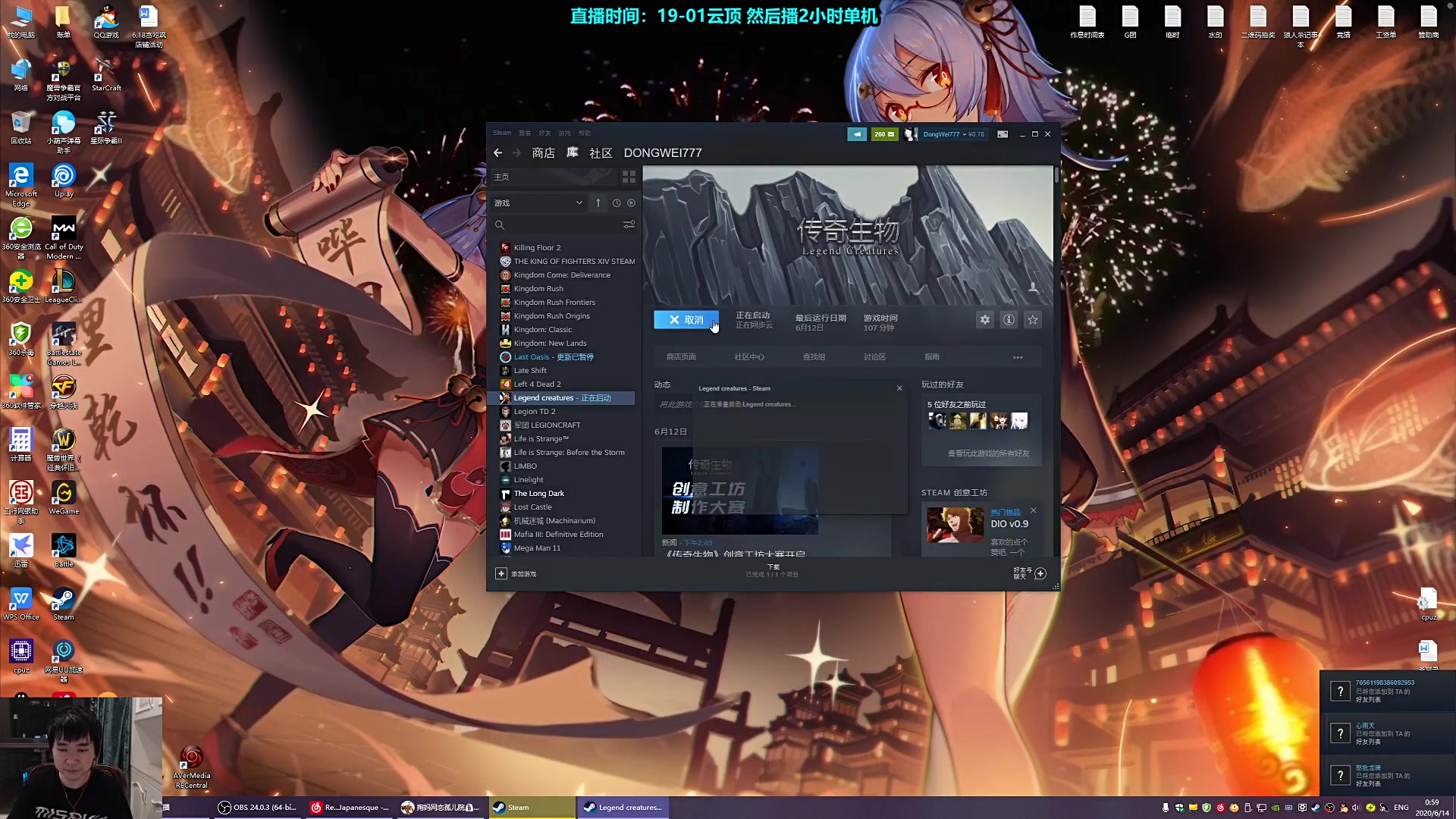
Task: Favorite the game with the star icon
Action: tap(1032, 320)
